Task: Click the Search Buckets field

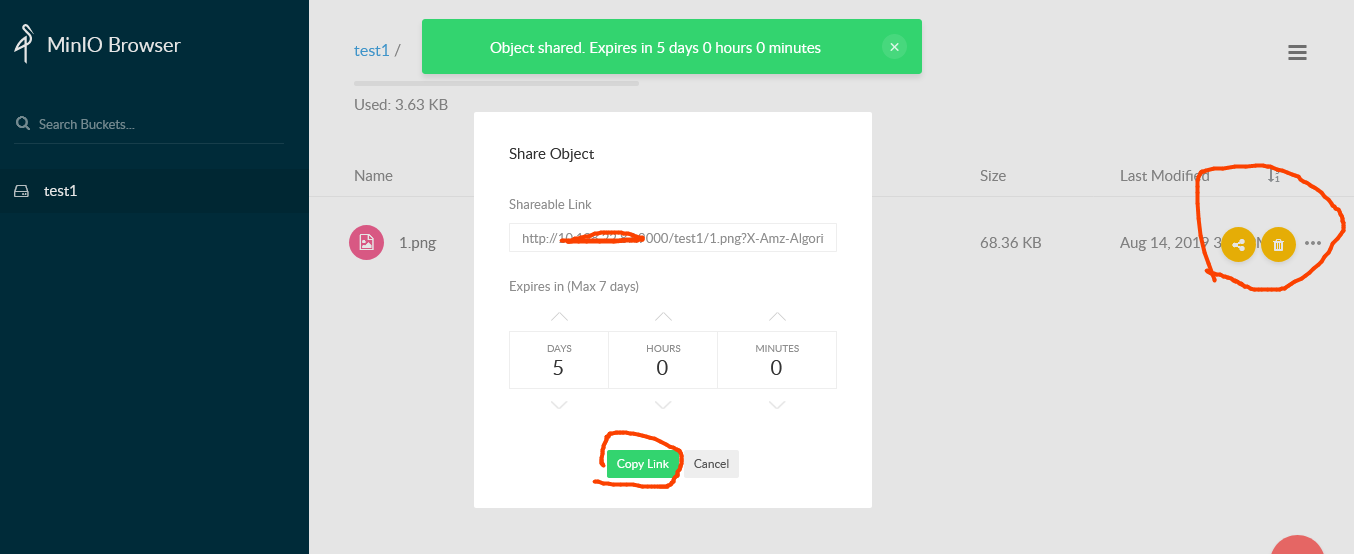Action: [x=150, y=124]
